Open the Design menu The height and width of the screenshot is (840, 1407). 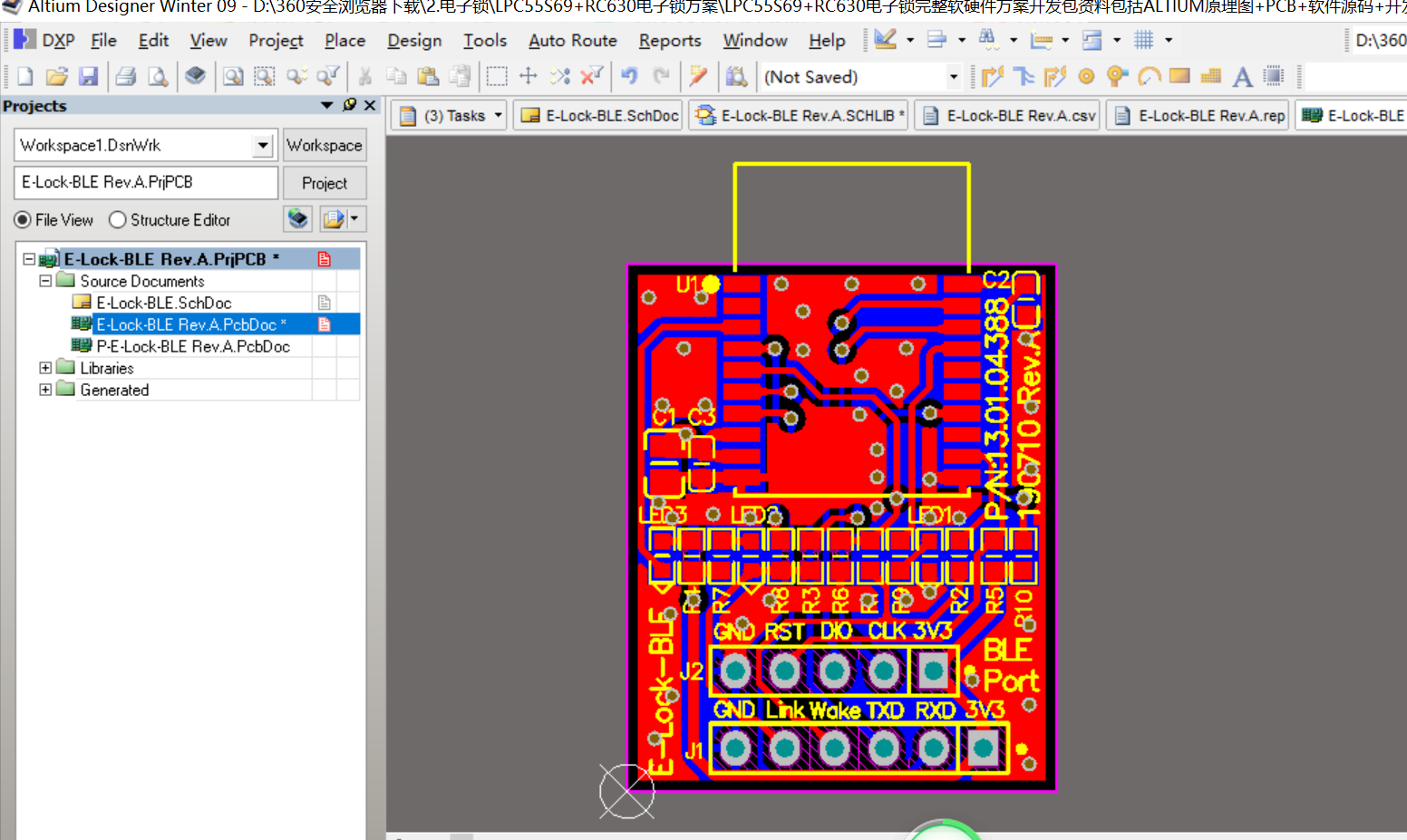point(414,41)
